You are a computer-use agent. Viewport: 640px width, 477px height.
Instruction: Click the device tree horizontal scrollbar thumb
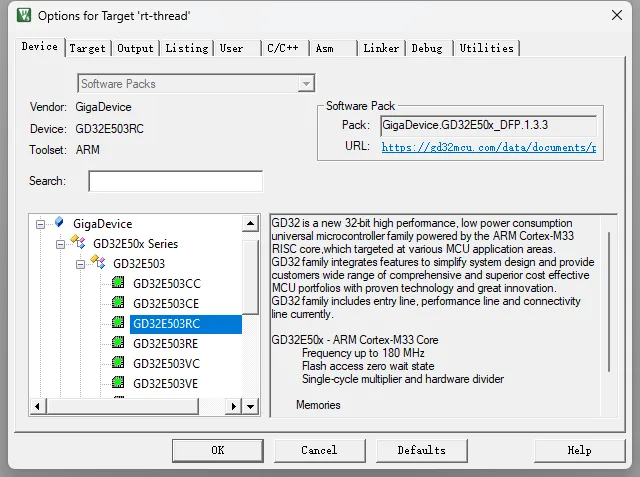point(122,406)
